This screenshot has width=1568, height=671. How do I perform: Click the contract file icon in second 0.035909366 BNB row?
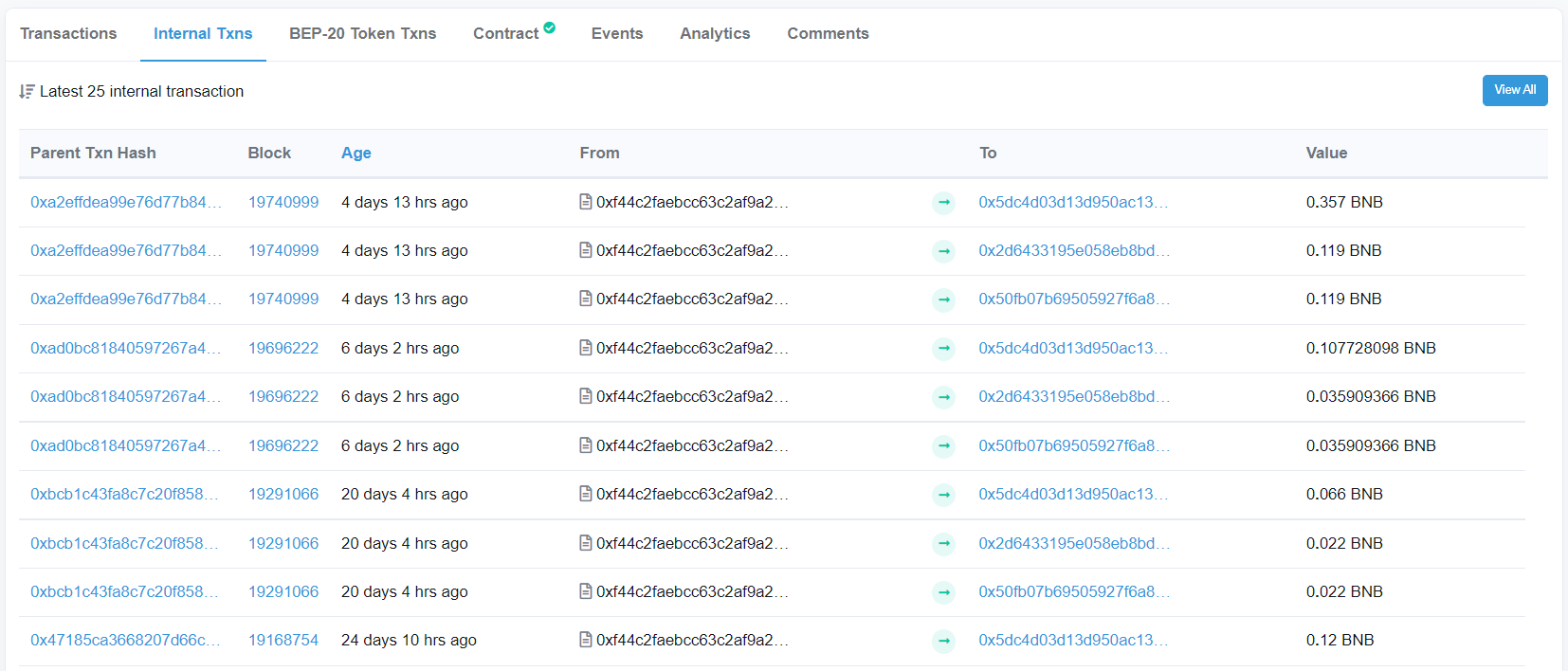click(586, 445)
